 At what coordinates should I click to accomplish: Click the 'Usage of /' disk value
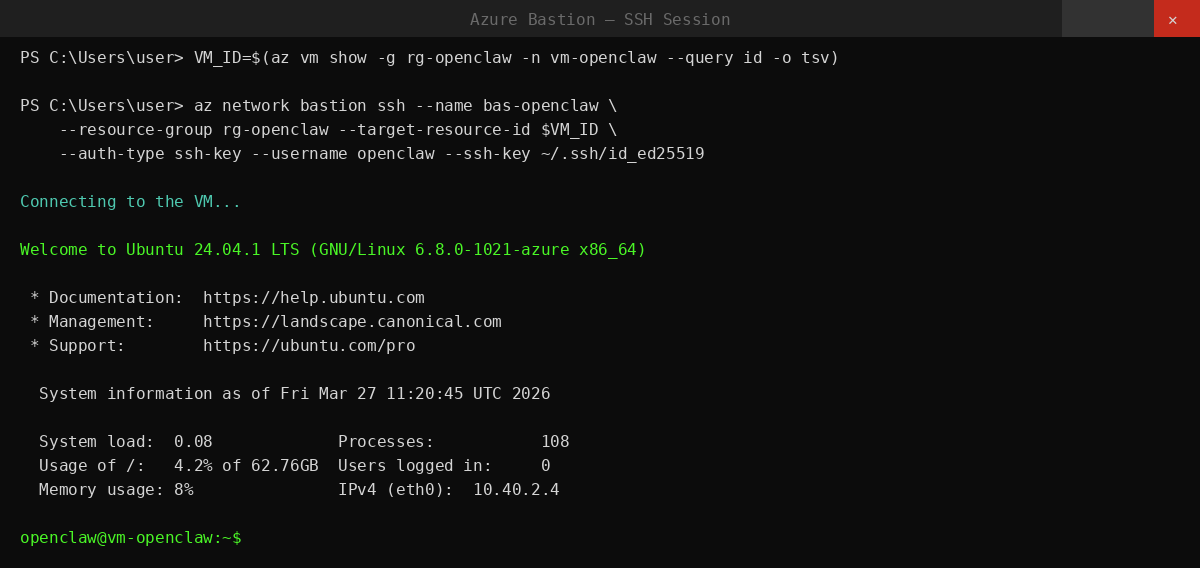[x=246, y=466]
